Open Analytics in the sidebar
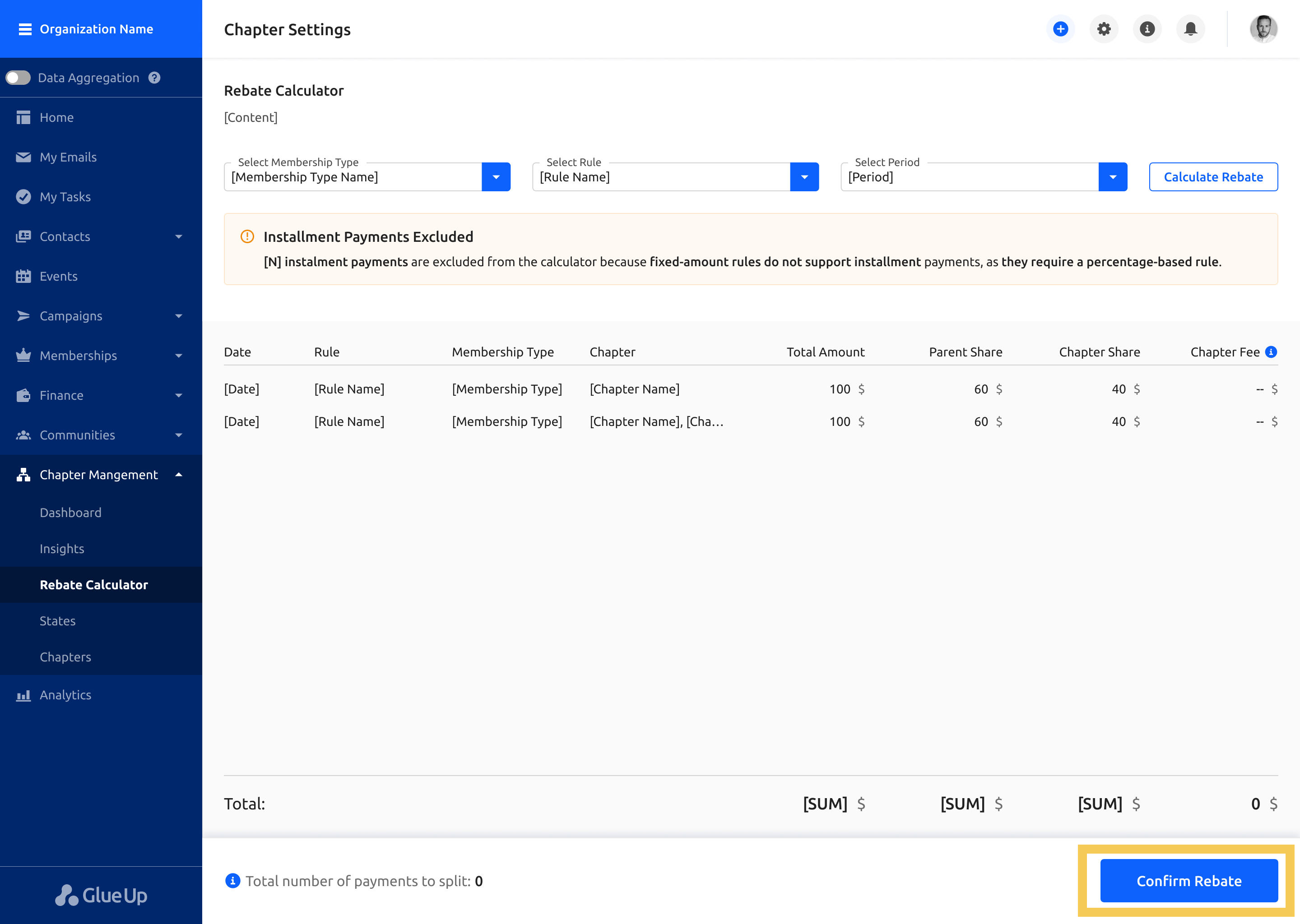The width and height of the screenshot is (1300, 924). pyautogui.click(x=65, y=695)
